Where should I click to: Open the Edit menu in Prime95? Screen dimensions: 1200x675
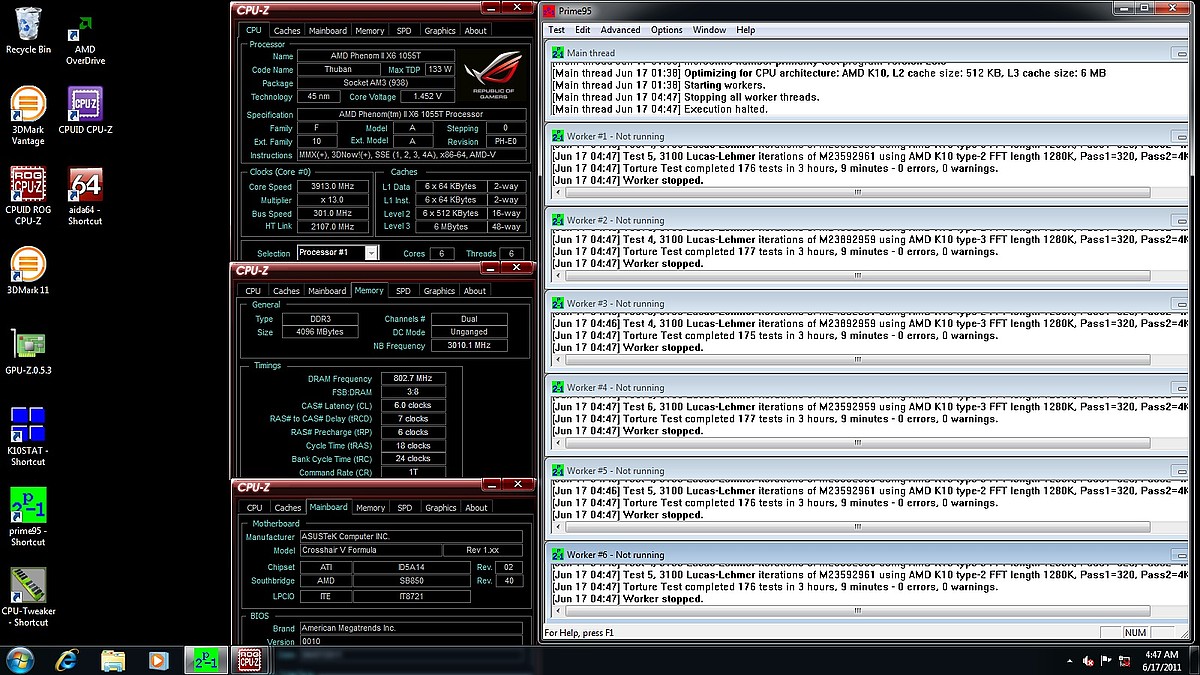point(584,30)
